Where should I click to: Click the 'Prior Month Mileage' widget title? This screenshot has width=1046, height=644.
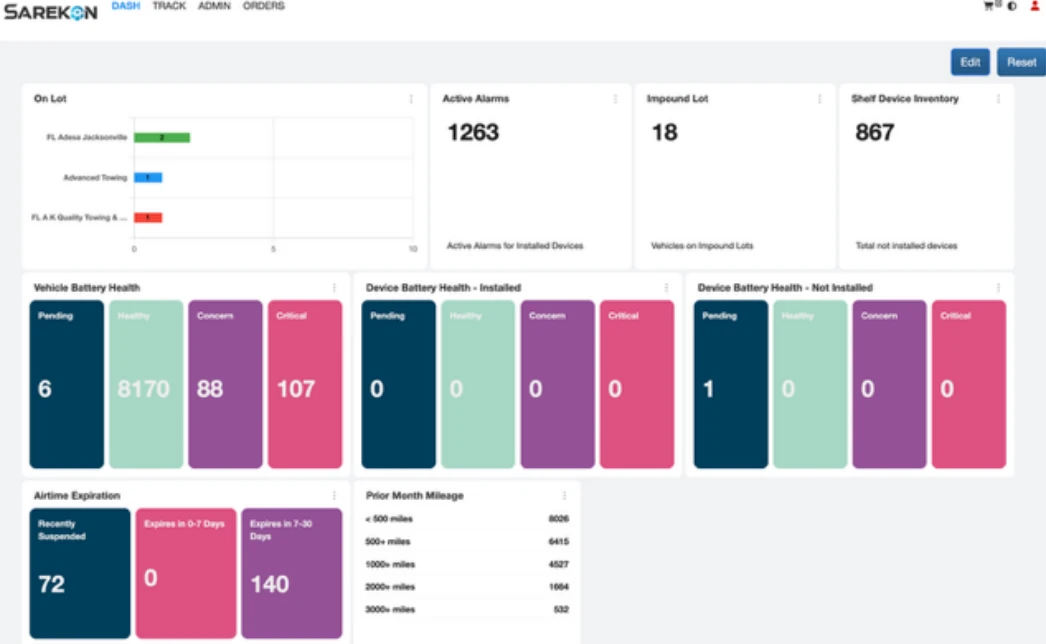pyautogui.click(x=414, y=495)
